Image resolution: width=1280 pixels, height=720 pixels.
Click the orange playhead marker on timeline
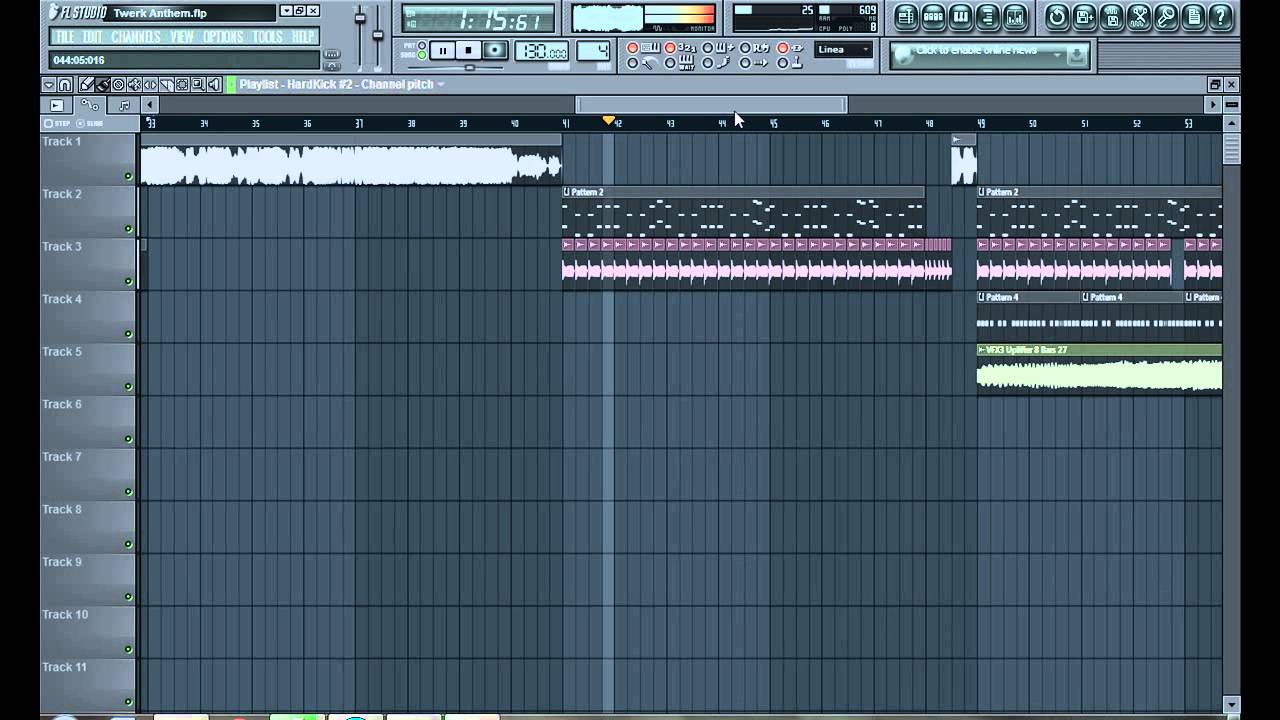coord(608,121)
